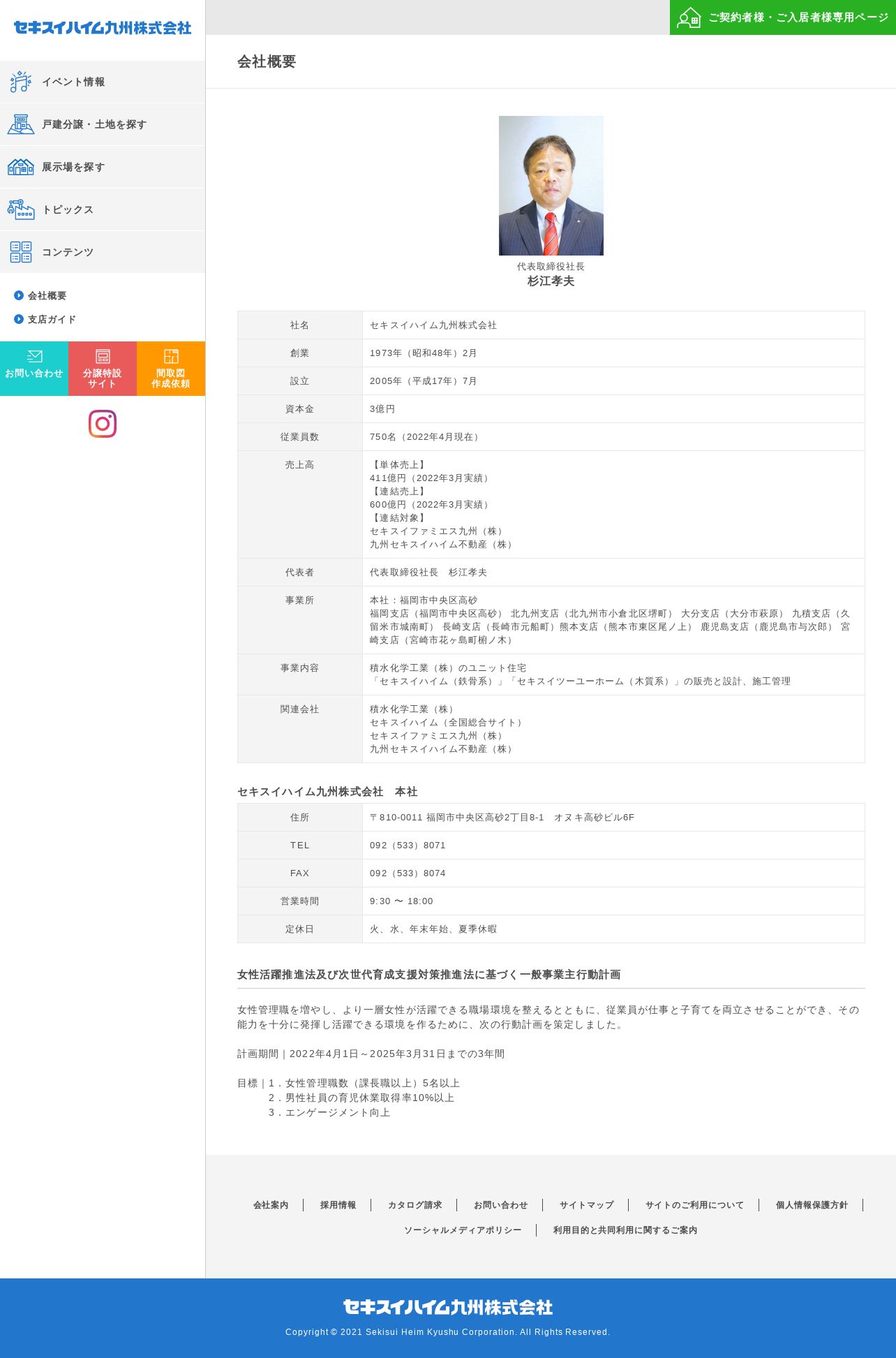Click the トピックス factory icon

pos(20,209)
